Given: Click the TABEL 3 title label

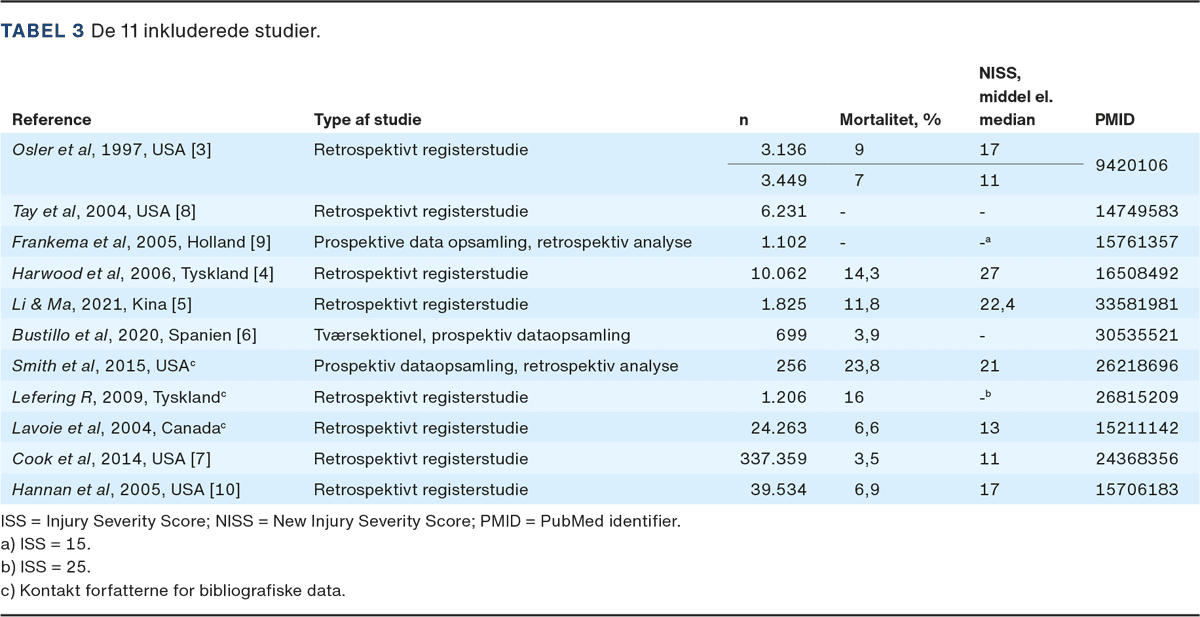Looking at the screenshot, I should (x=42, y=31).
